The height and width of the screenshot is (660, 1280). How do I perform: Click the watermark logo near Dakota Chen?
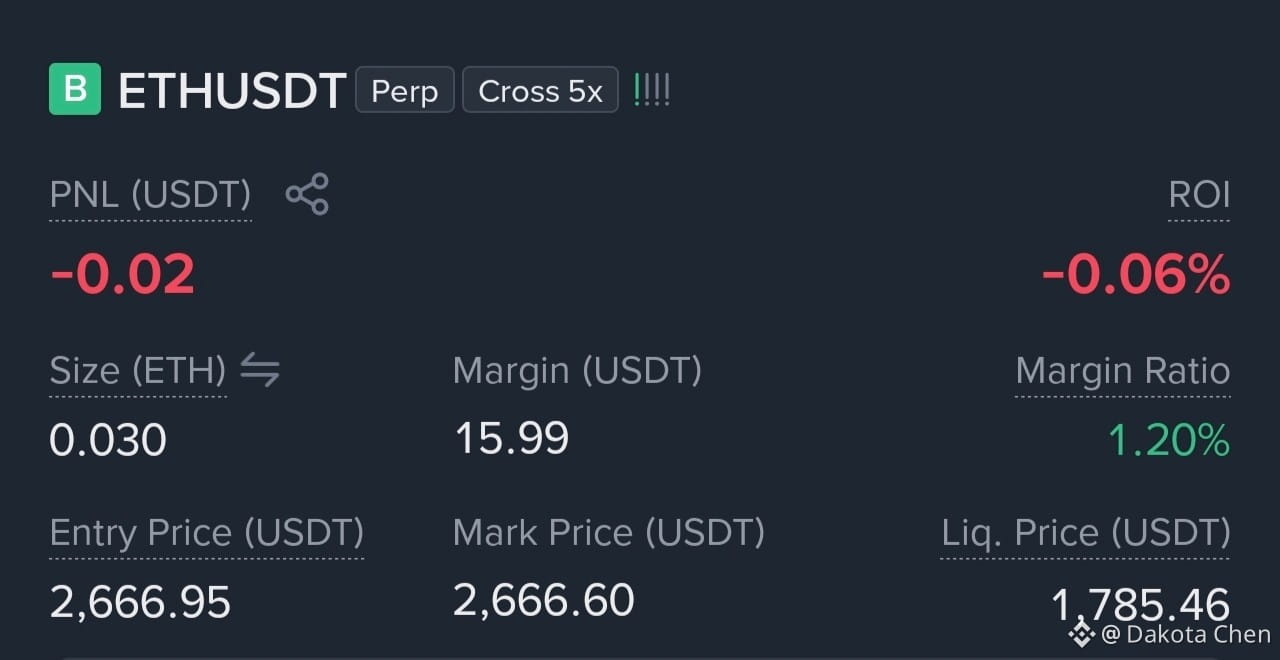pyautogui.click(x=1081, y=632)
